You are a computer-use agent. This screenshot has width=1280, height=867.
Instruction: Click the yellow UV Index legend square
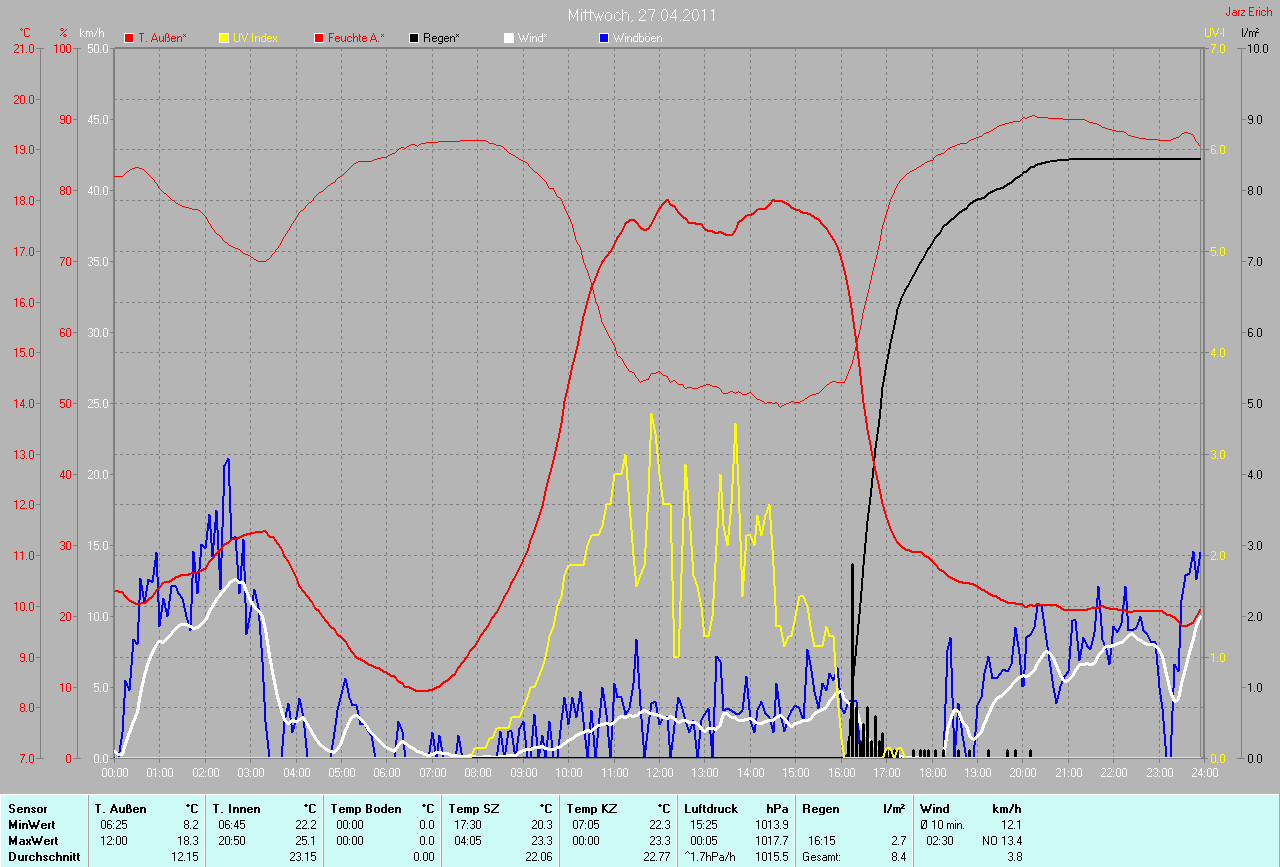click(224, 38)
